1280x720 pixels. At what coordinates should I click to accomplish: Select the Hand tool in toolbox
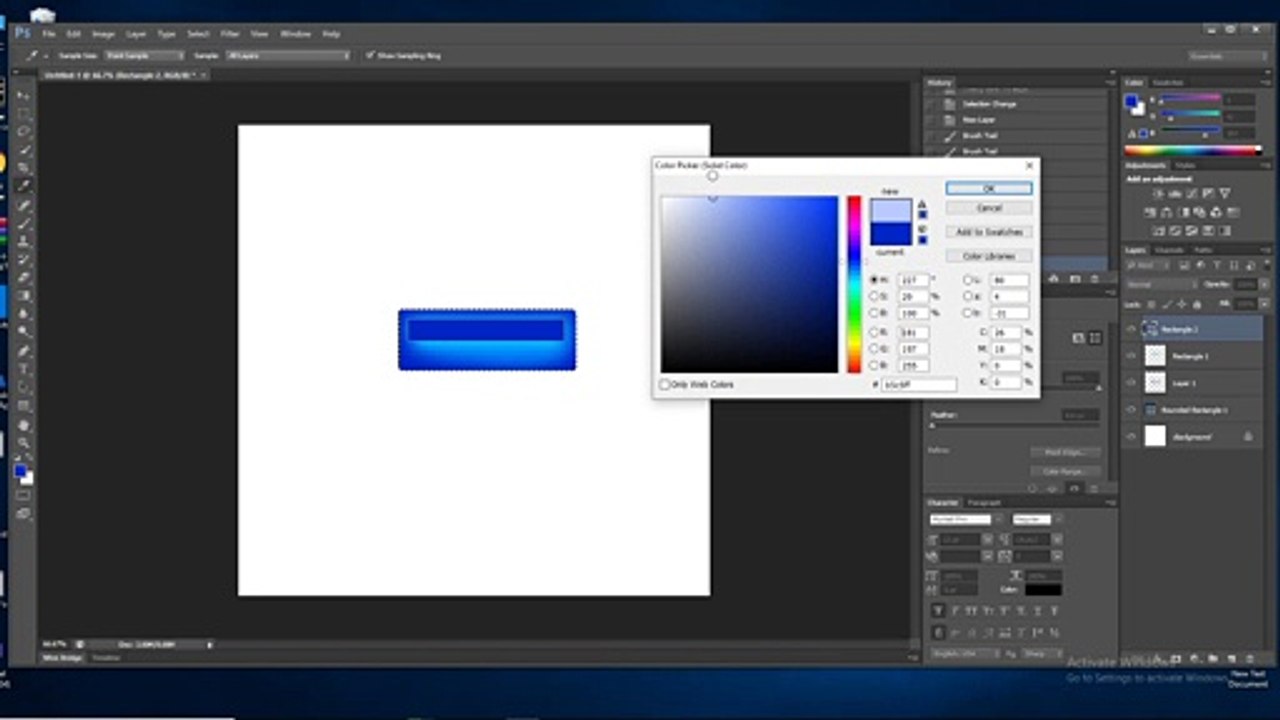pyautogui.click(x=24, y=425)
